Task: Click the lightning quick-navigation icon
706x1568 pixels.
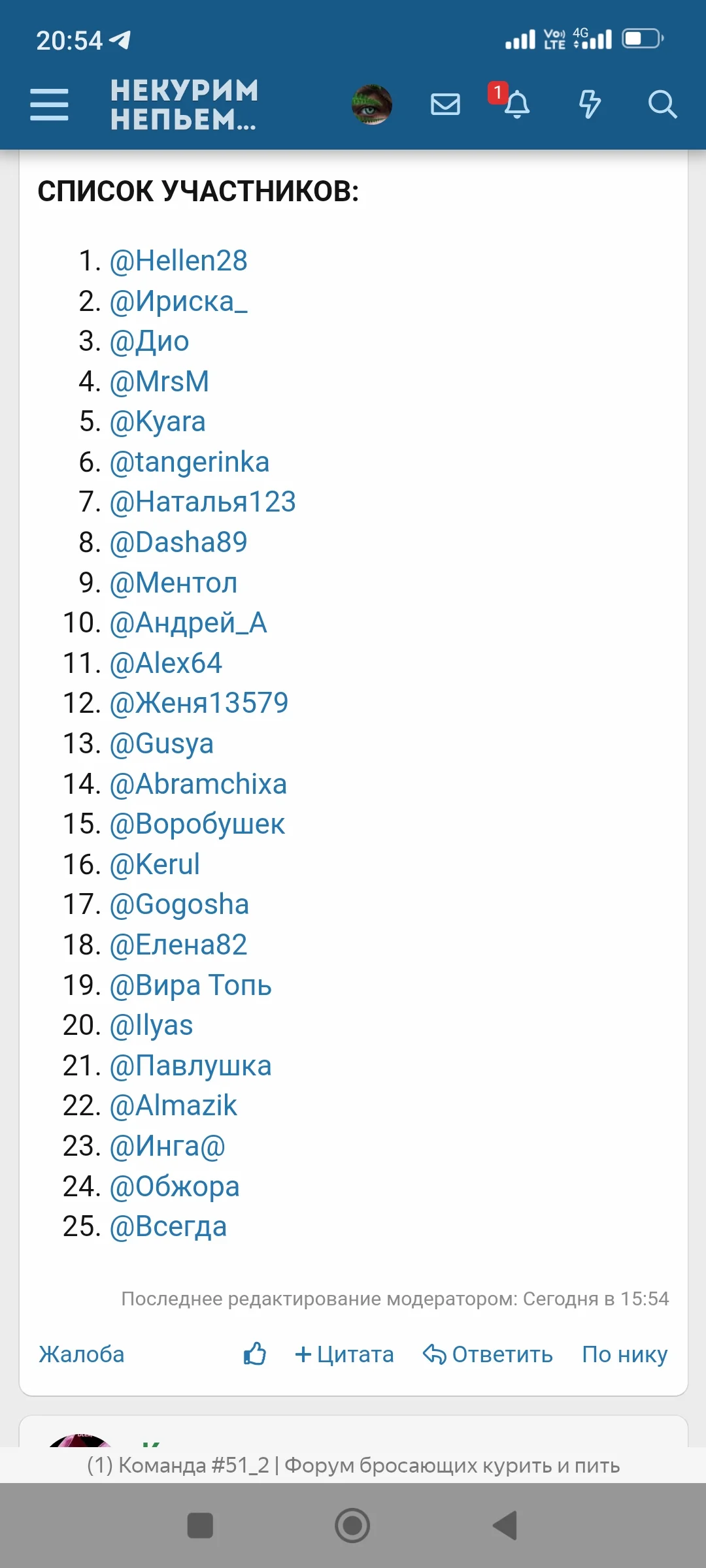Action: (x=589, y=105)
